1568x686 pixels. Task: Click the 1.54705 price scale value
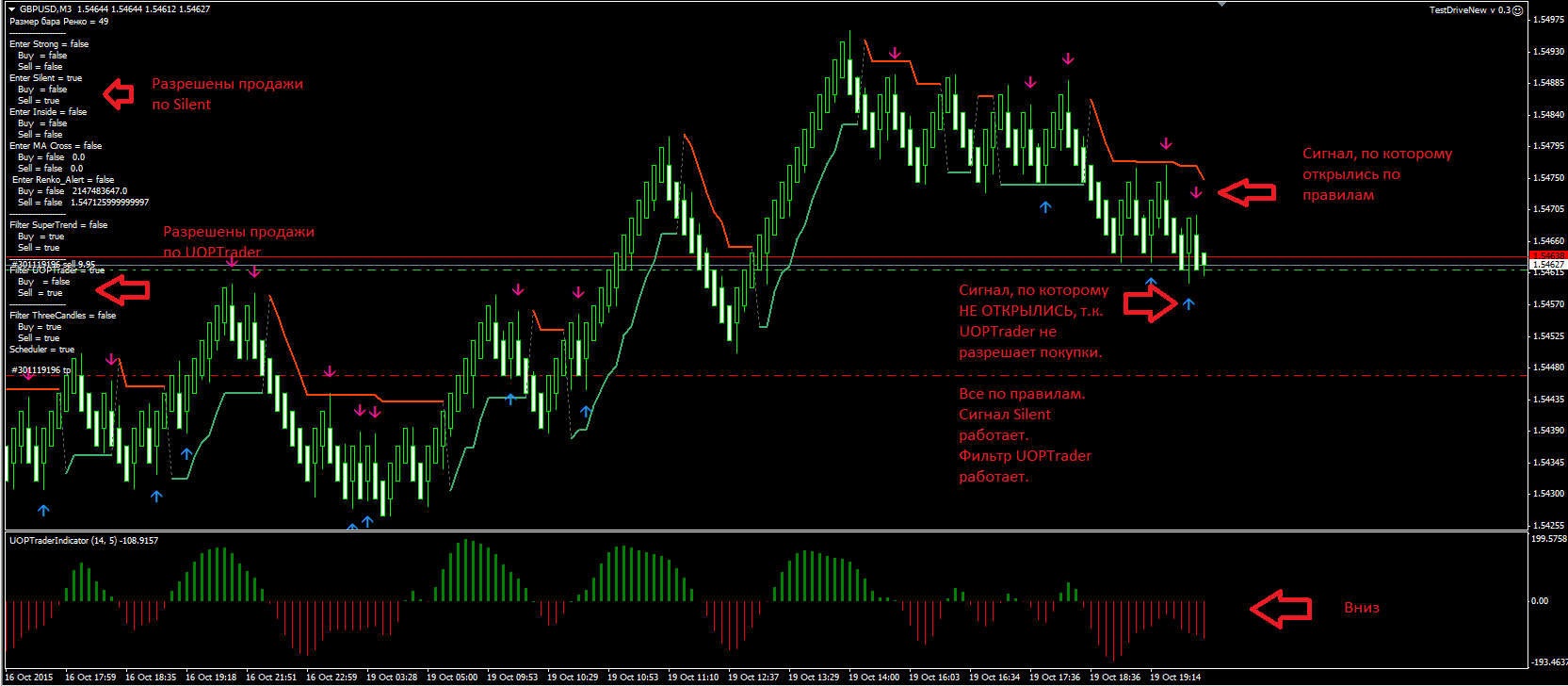point(1549,209)
